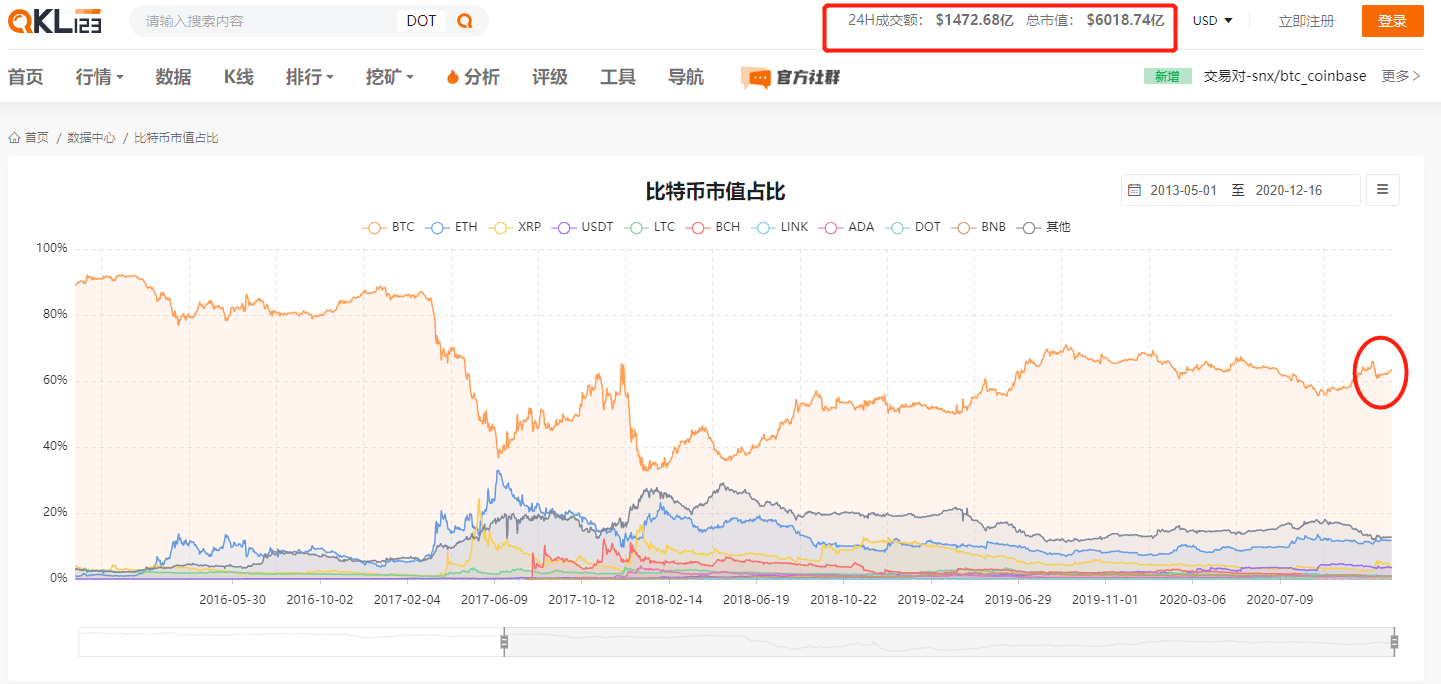Toggle 其他 series in chart legend
This screenshot has width=1441, height=684.
click(x=1043, y=227)
